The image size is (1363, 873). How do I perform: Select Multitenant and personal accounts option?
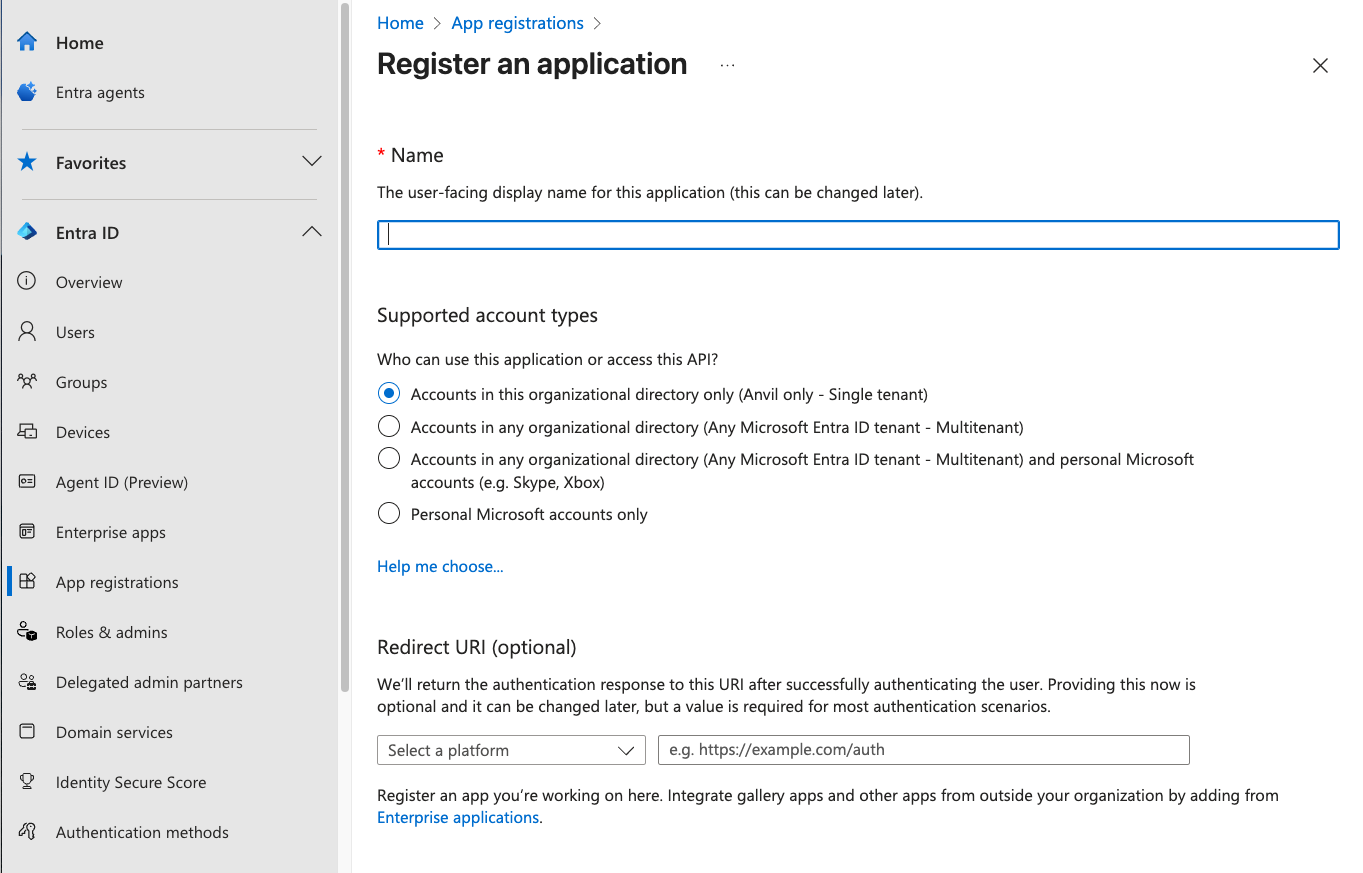click(389, 458)
